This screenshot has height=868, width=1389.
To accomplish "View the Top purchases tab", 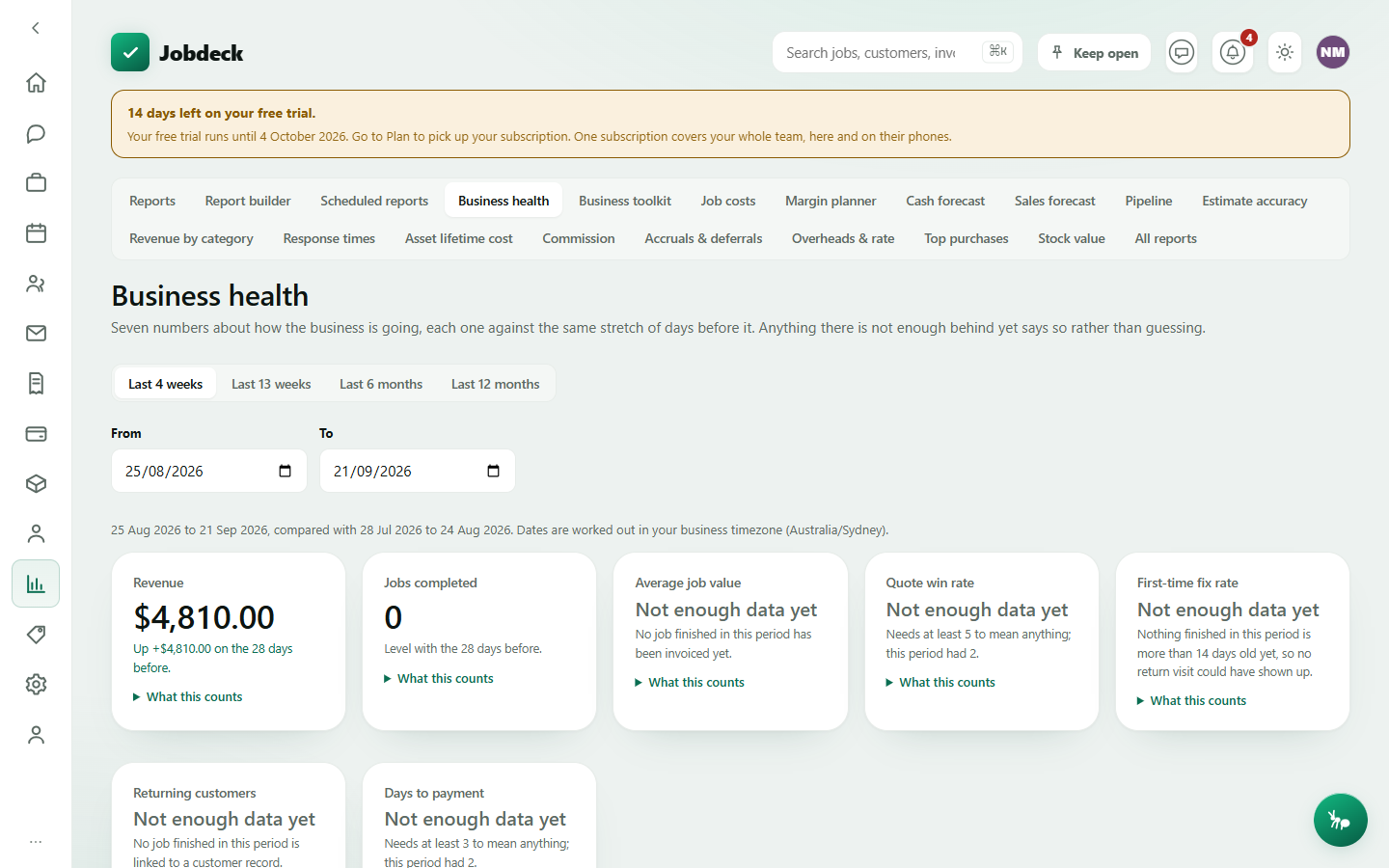I will pyautogui.click(x=967, y=238).
